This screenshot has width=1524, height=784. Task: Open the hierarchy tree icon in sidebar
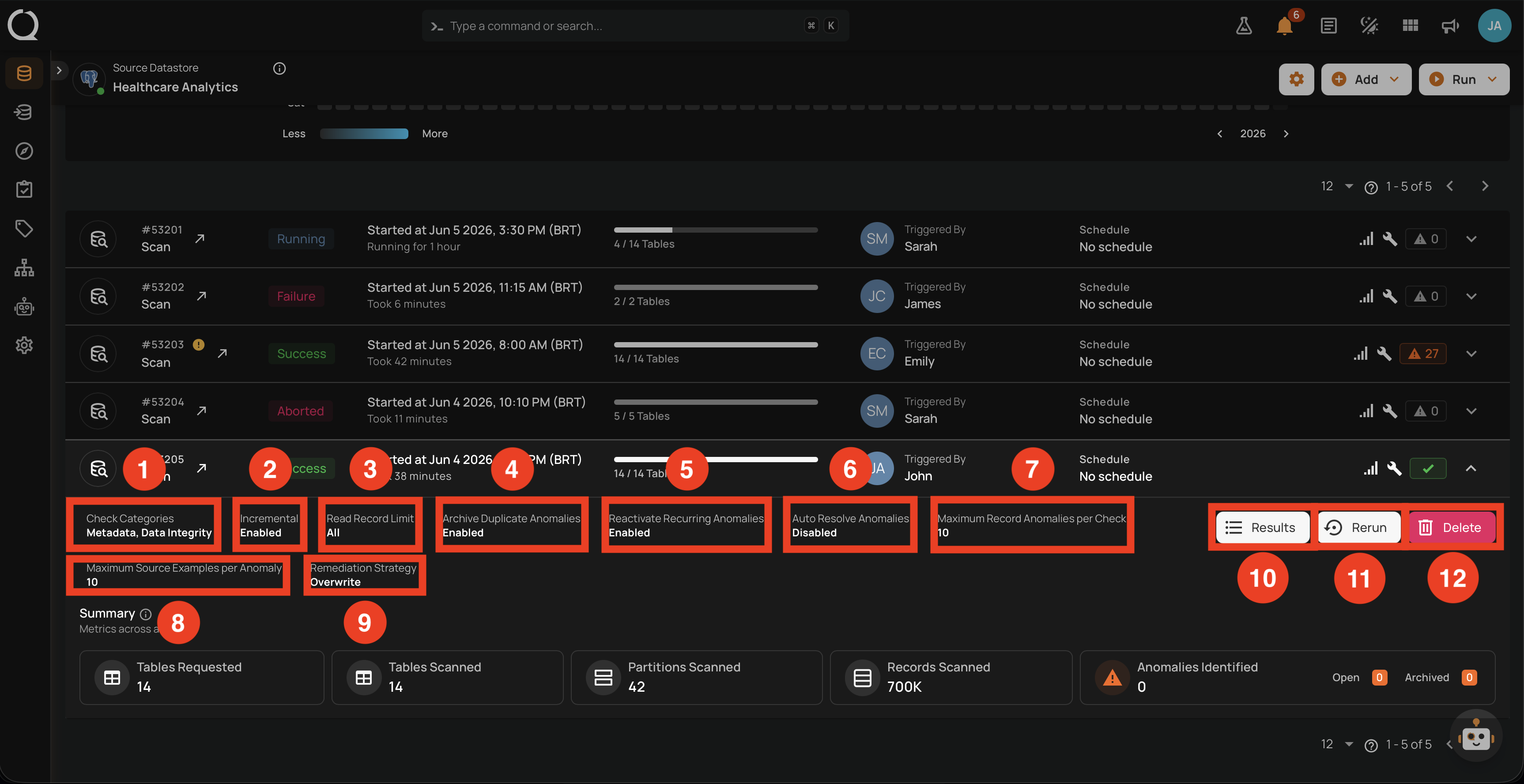[24, 268]
